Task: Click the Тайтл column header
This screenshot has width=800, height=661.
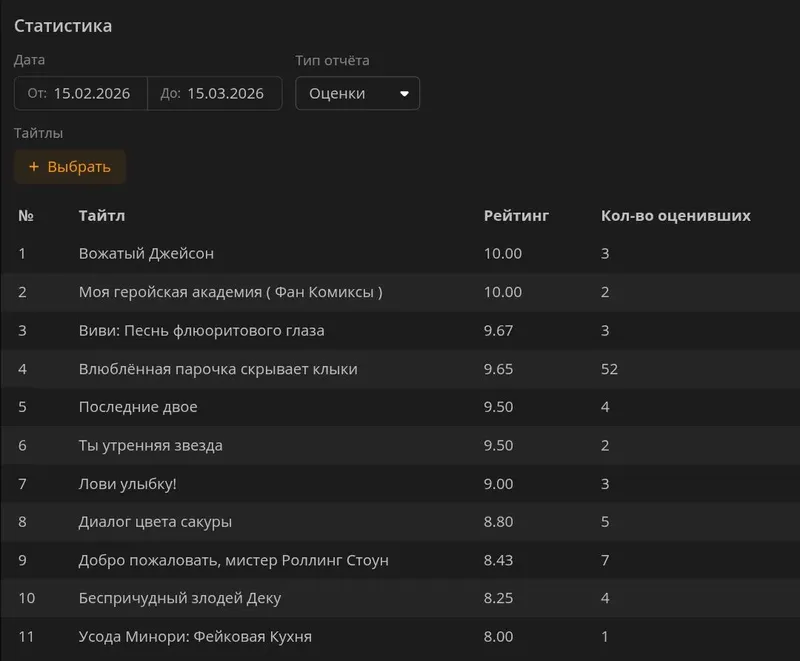Action: (x=102, y=216)
